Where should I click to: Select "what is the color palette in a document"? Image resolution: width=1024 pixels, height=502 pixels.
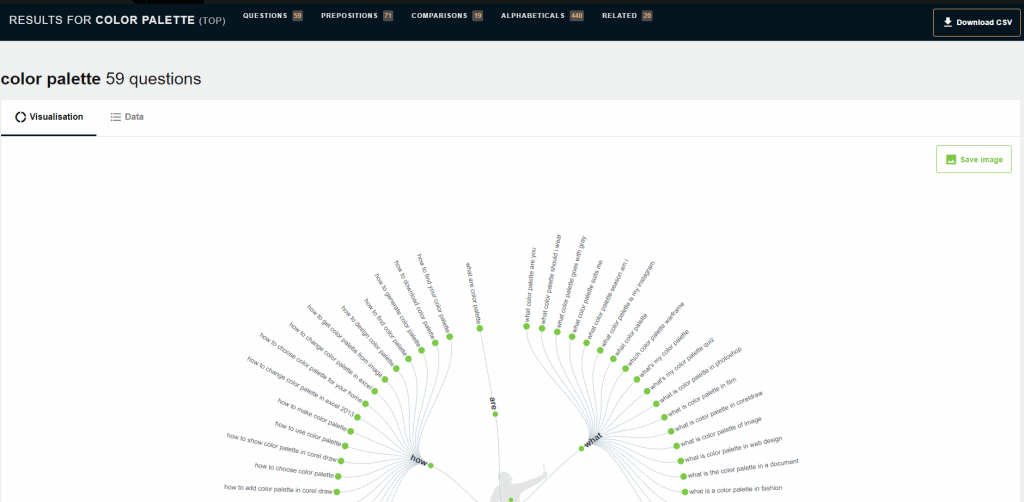pyautogui.click(x=743, y=467)
